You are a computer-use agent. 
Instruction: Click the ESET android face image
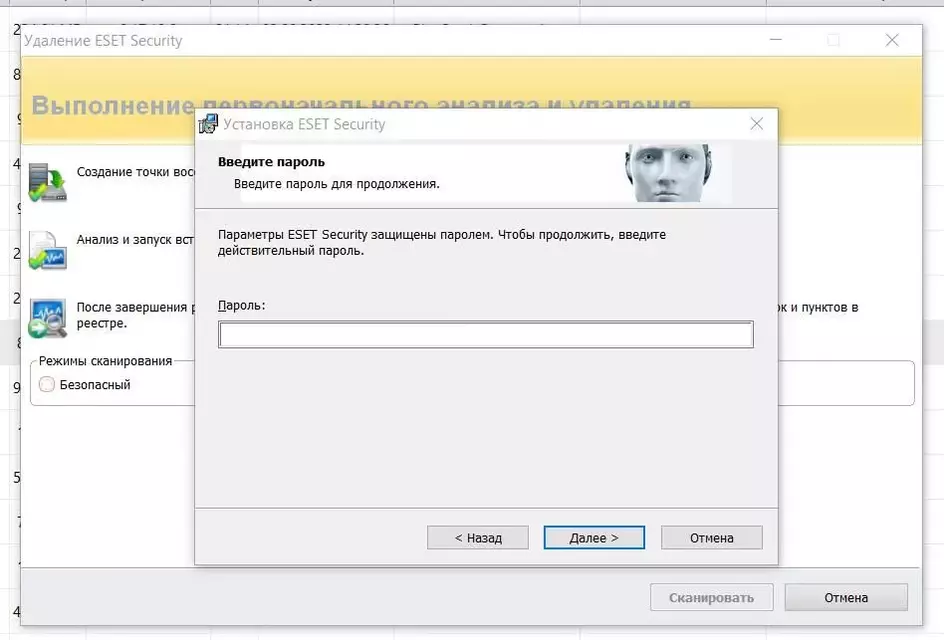click(x=668, y=173)
